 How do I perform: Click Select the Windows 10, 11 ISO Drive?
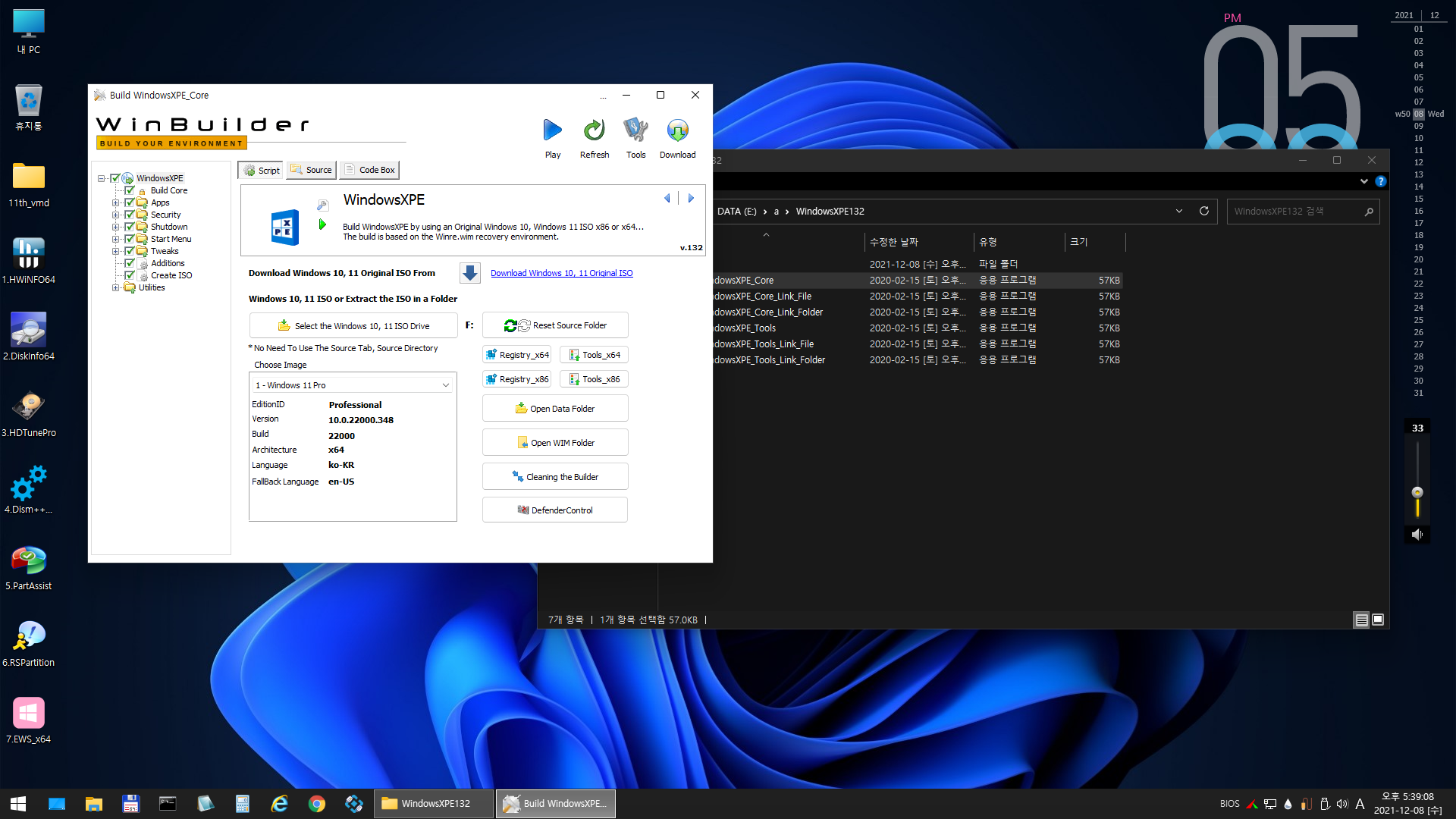click(353, 325)
